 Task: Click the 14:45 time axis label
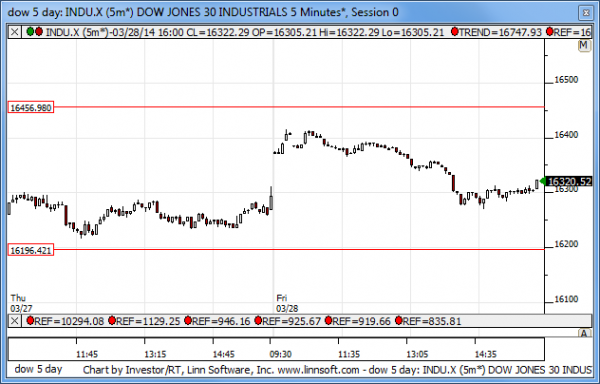pos(223,354)
